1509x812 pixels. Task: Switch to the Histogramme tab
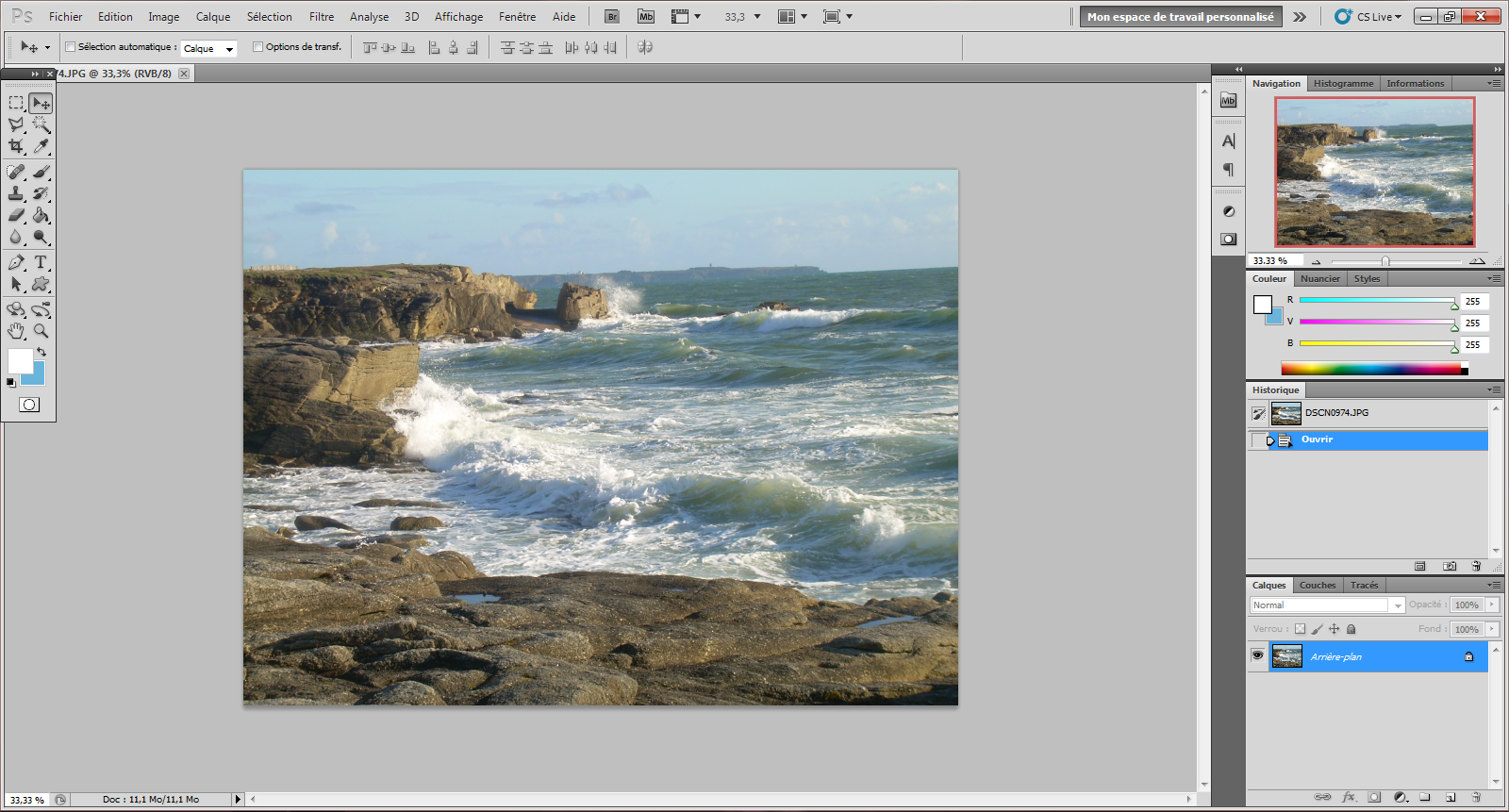click(x=1343, y=84)
